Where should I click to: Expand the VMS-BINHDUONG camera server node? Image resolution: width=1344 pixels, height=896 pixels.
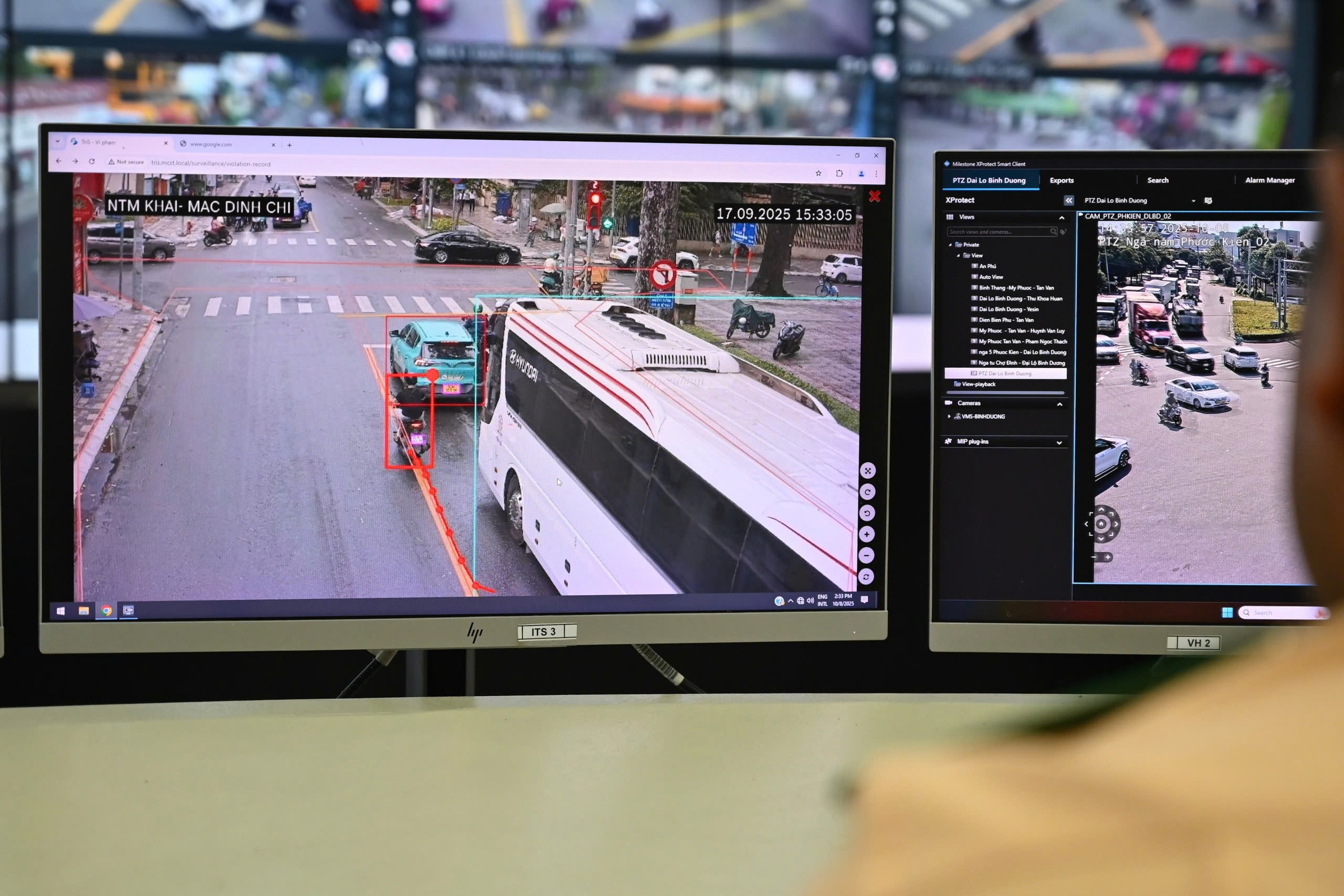pyautogui.click(x=949, y=417)
